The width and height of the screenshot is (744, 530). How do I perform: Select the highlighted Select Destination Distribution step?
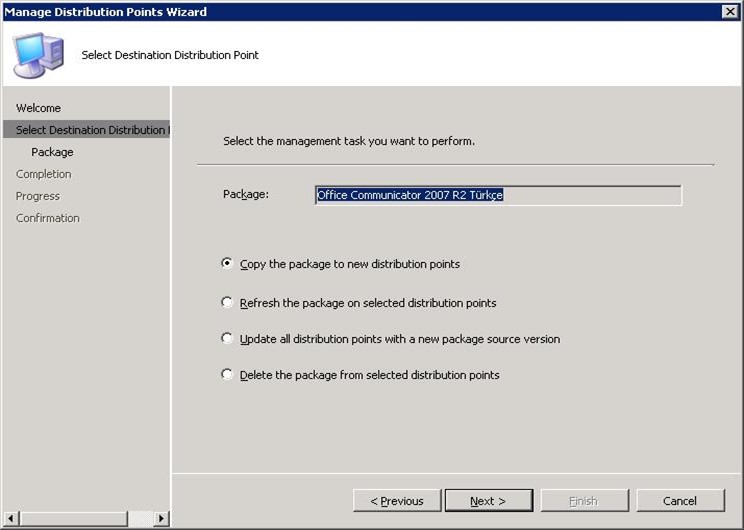[x=88, y=130]
